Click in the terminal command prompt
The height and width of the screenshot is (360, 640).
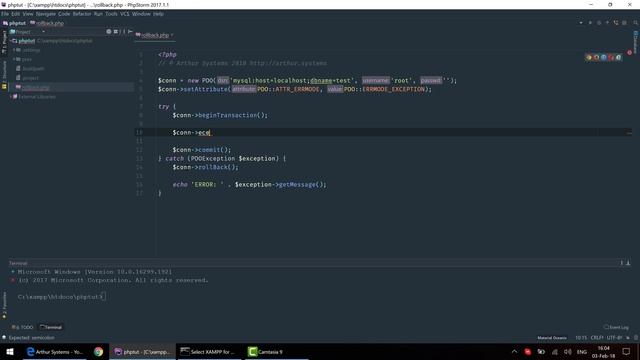tap(62, 297)
